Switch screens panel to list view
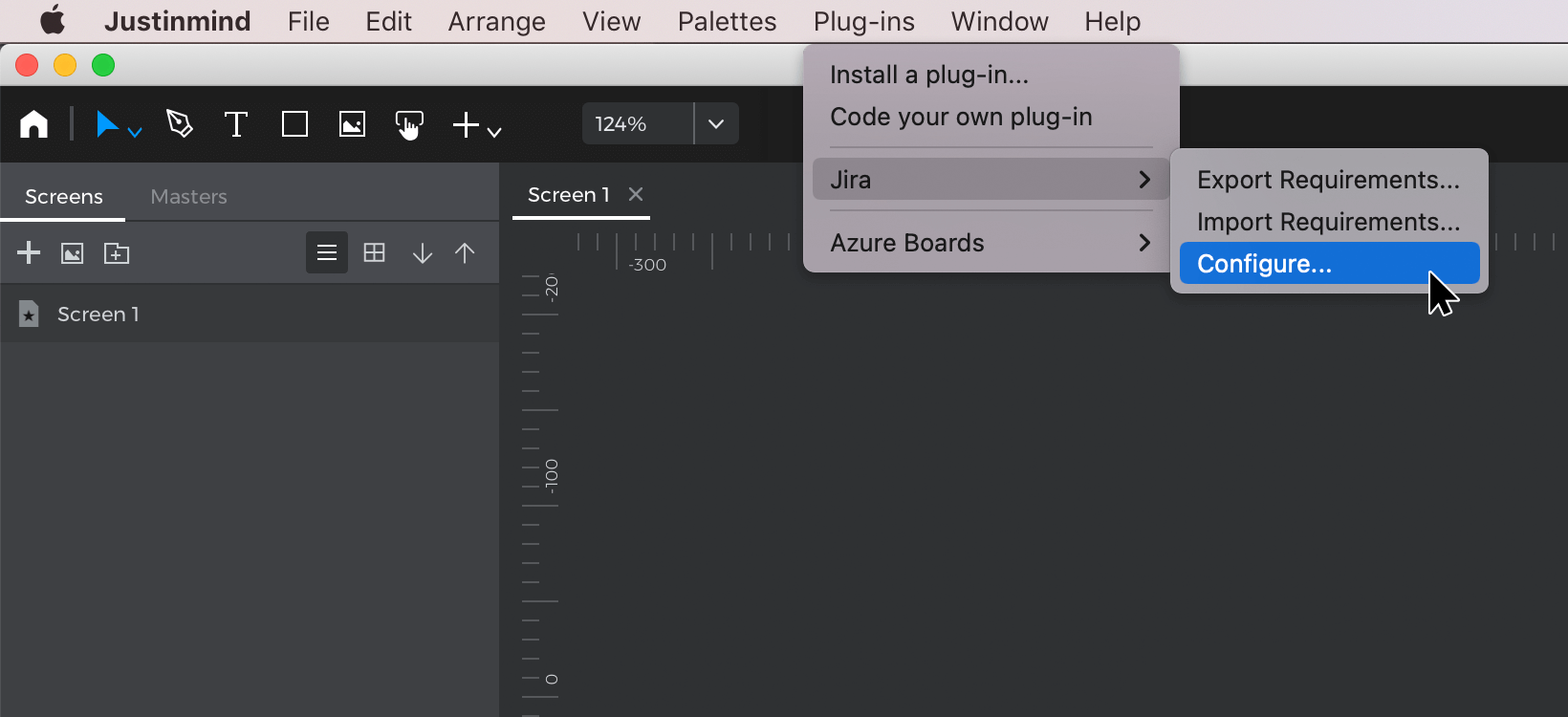This screenshot has width=1568, height=717. pos(327,253)
